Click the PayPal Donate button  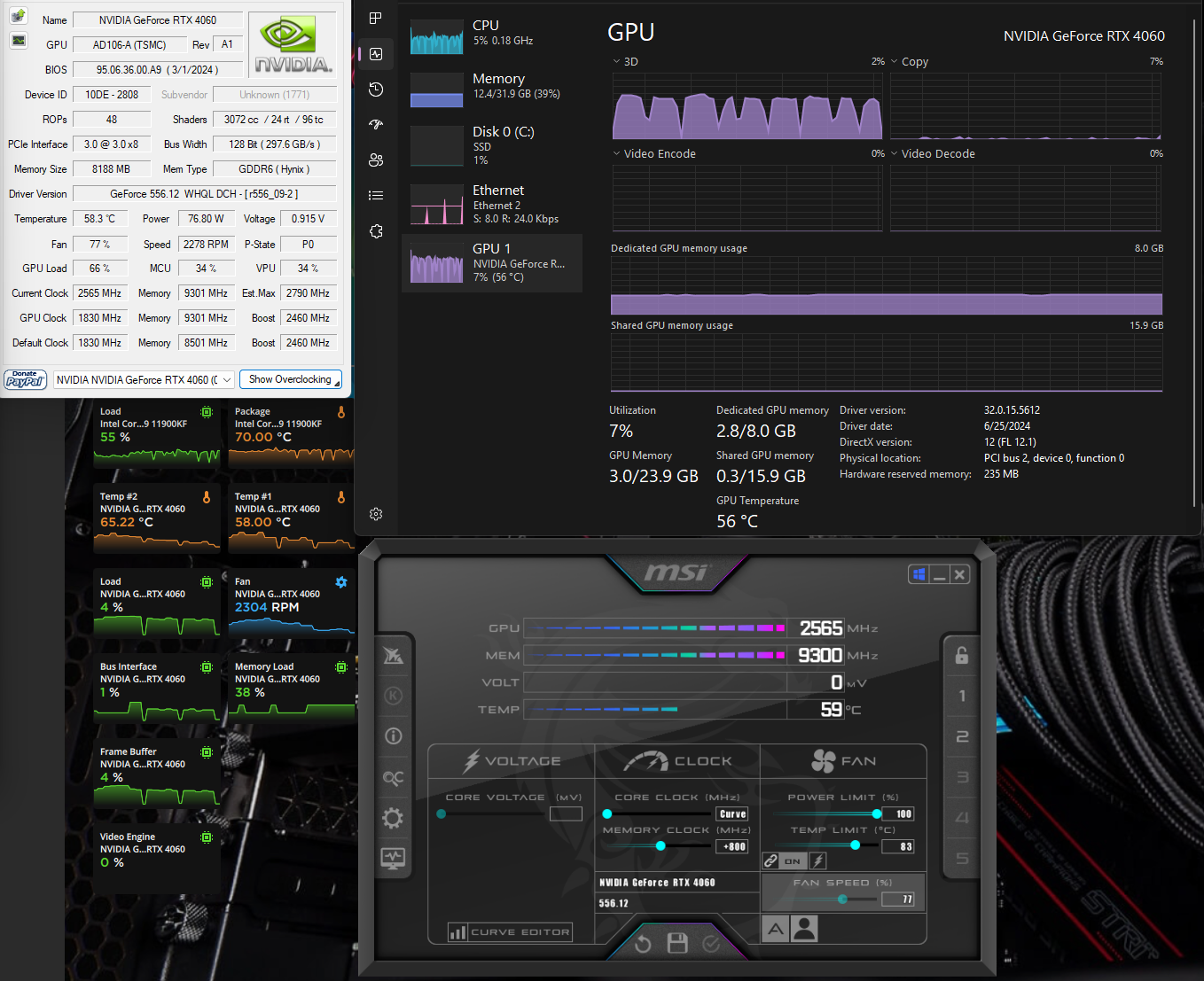(26, 379)
